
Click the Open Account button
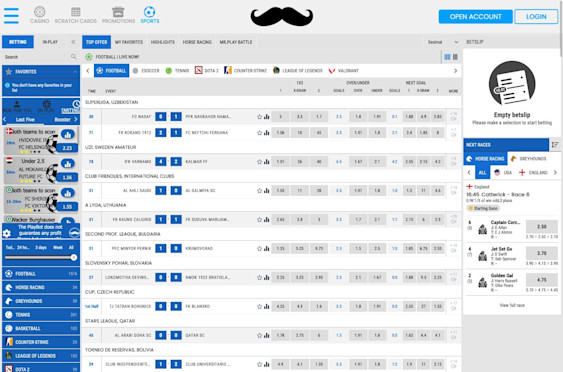click(475, 17)
